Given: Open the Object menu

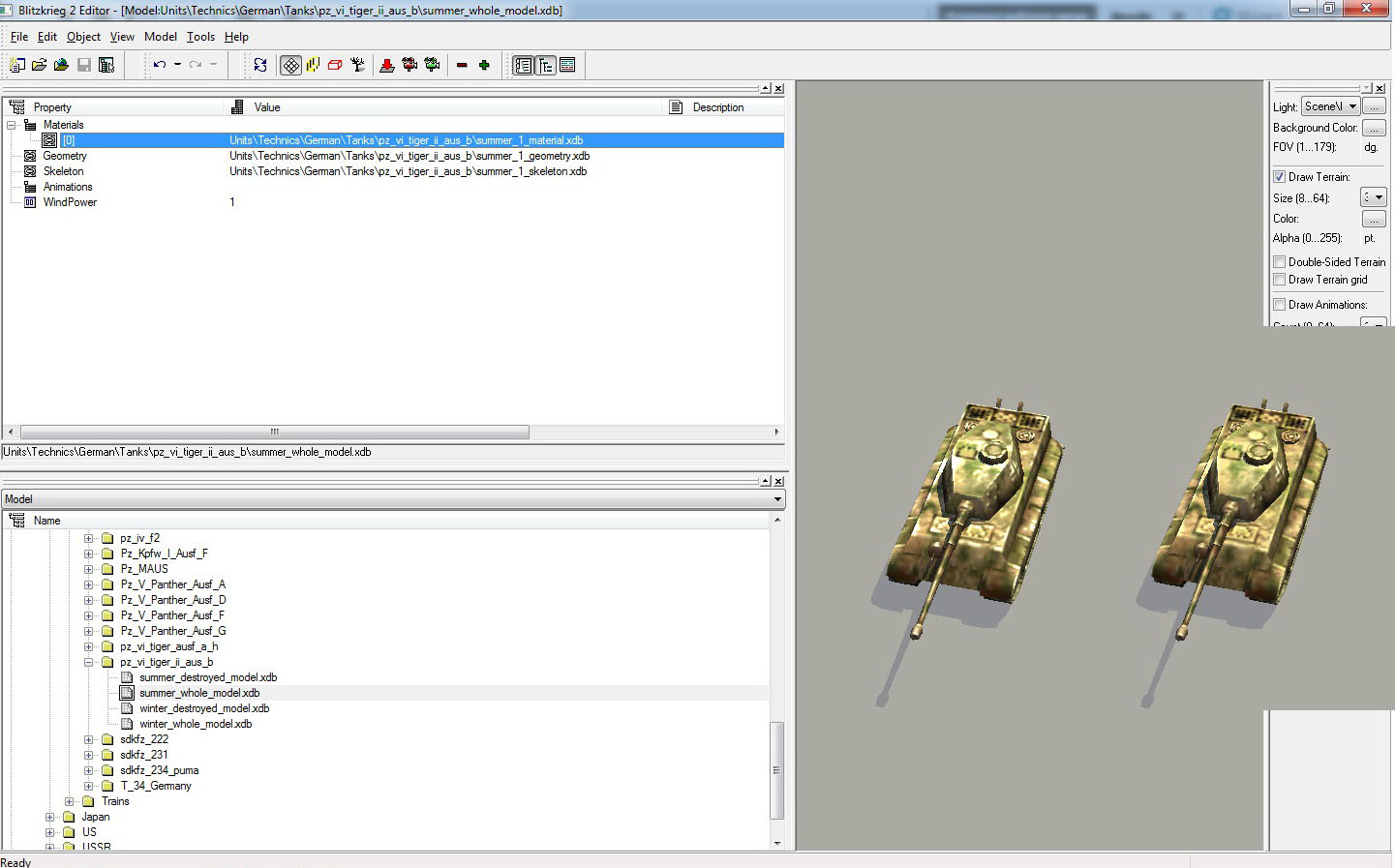Looking at the screenshot, I should pyautogui.click(x=83, y=37).
